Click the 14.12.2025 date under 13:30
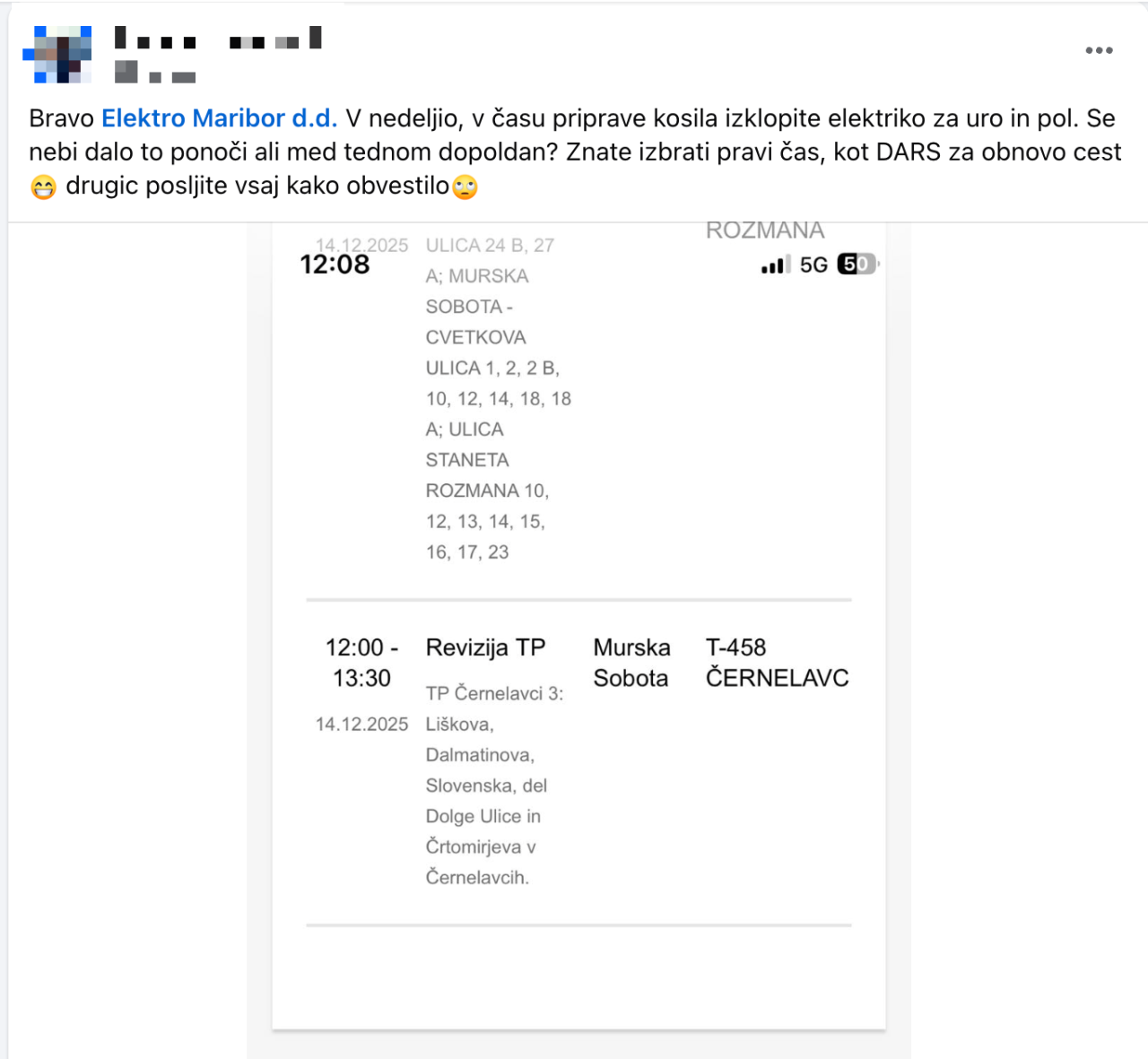The height and width of the screenshot is (1059, 1148). pos(361,725)
